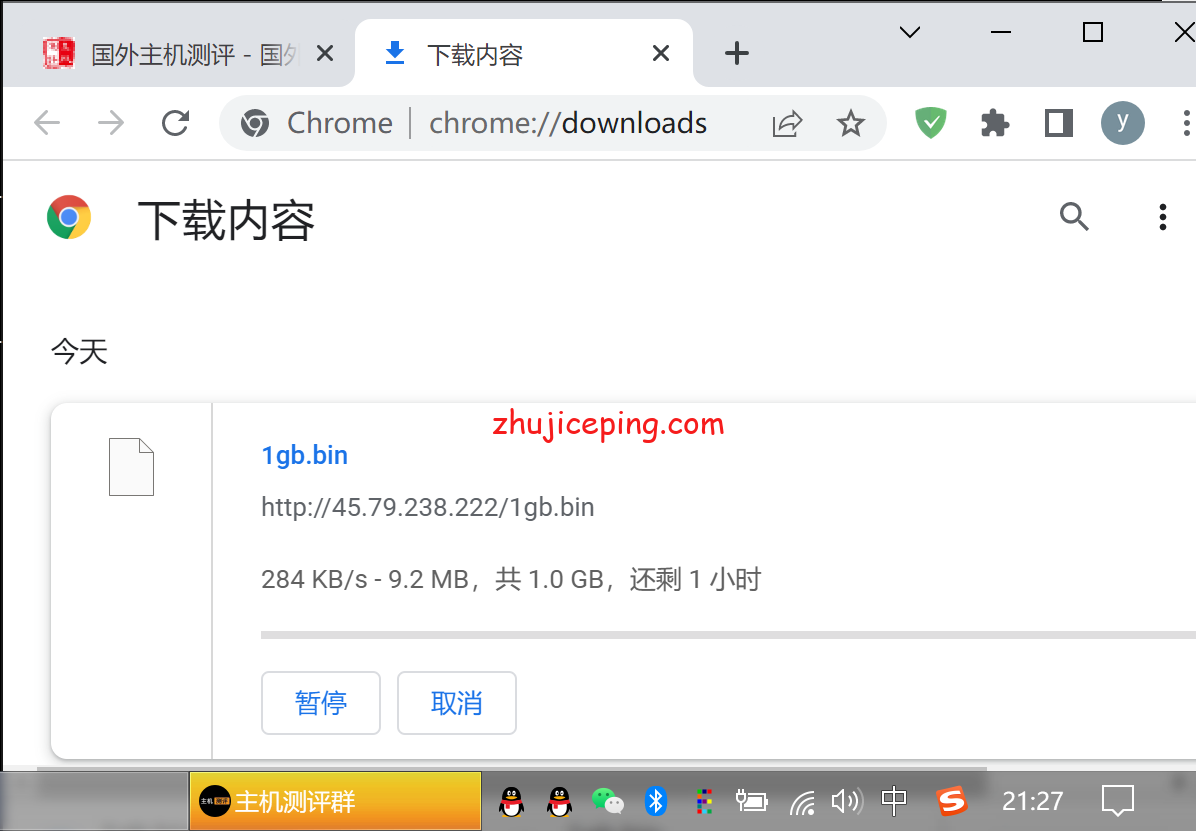Click the Chrome logo beside 下载内容

click(x=69, y=217)
